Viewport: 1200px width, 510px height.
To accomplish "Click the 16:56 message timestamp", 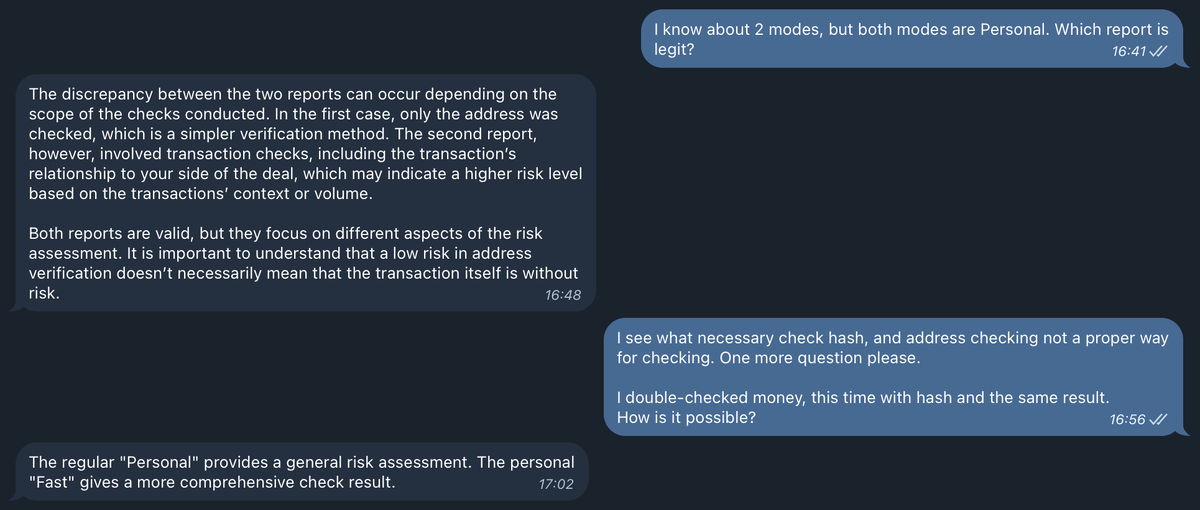I will point(1127,420).
